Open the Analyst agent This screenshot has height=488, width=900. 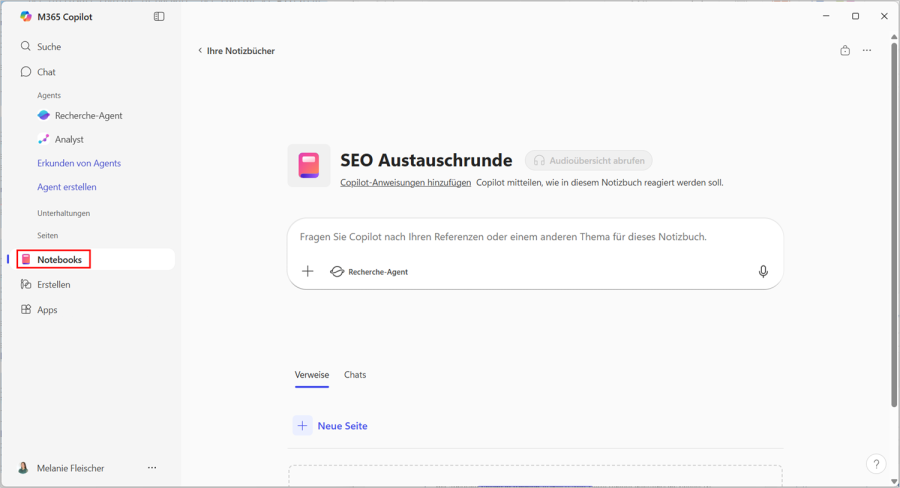pos(69,140)
